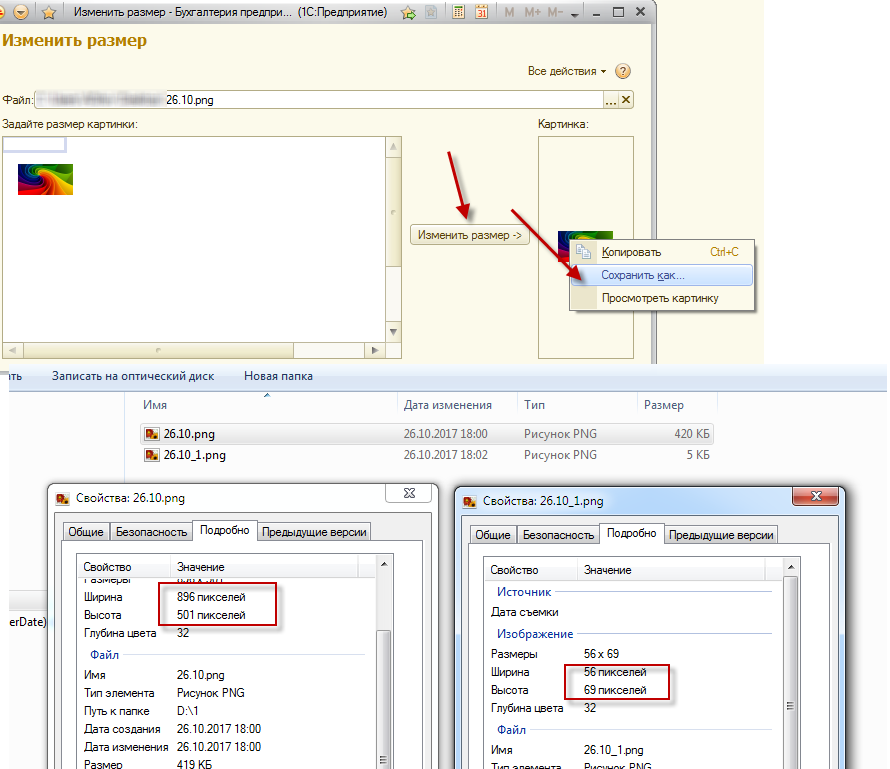Open Безопасность tab in 26.10_1.png properties
The height and width of the screenshot is (769, 890).
tap(559, 535)
